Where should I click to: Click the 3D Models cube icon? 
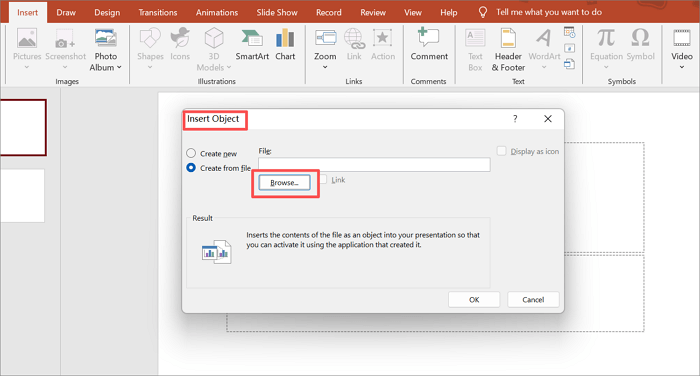(214, 38)
